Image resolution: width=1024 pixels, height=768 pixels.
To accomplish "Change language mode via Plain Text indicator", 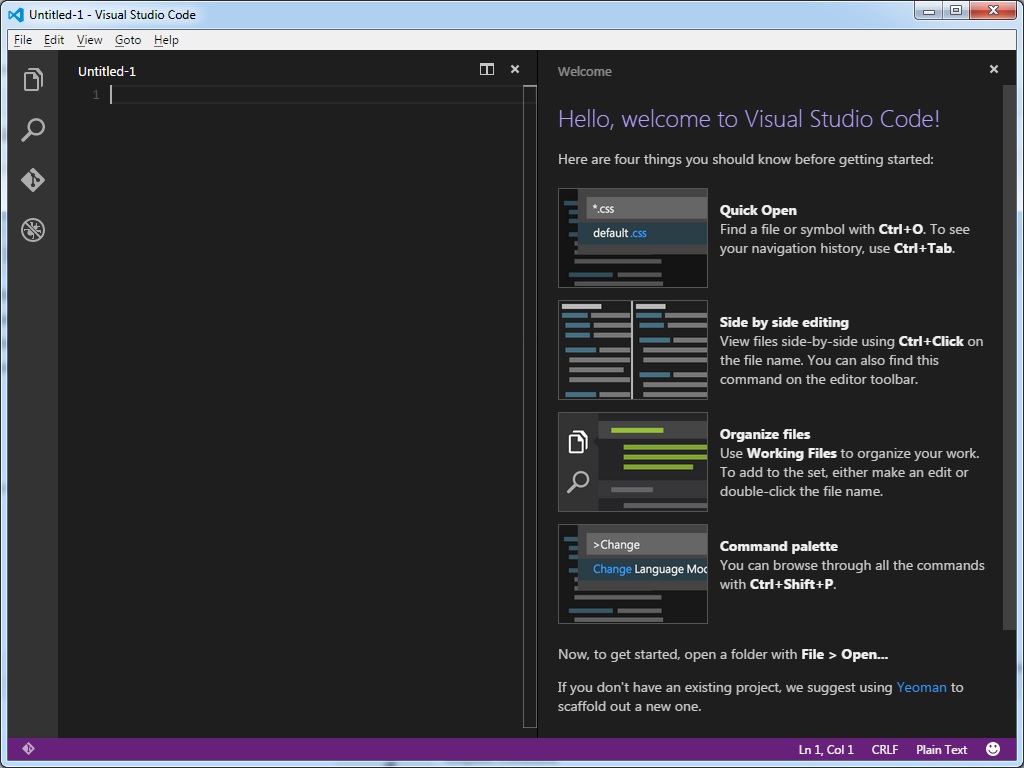I will pyautogui.click(x=941, y=749).
